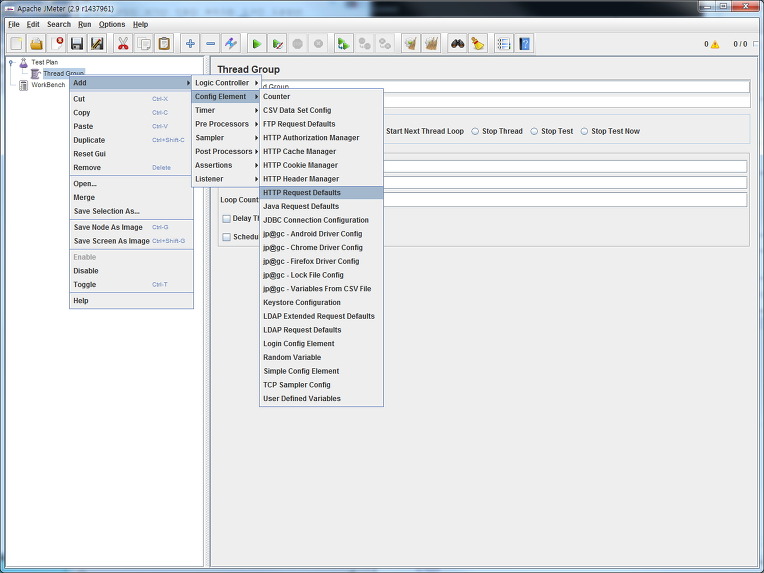The image size is (764, 573).
Task: Open the Options menu
Action: (x=112, y=24)
